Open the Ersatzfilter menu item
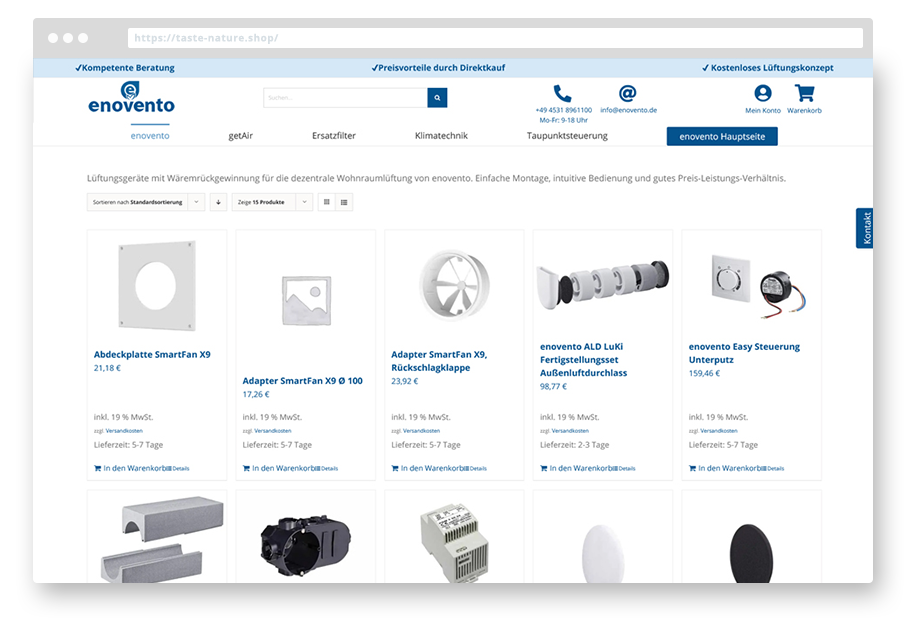Viewport: 913px width, 621px height. 334,136
